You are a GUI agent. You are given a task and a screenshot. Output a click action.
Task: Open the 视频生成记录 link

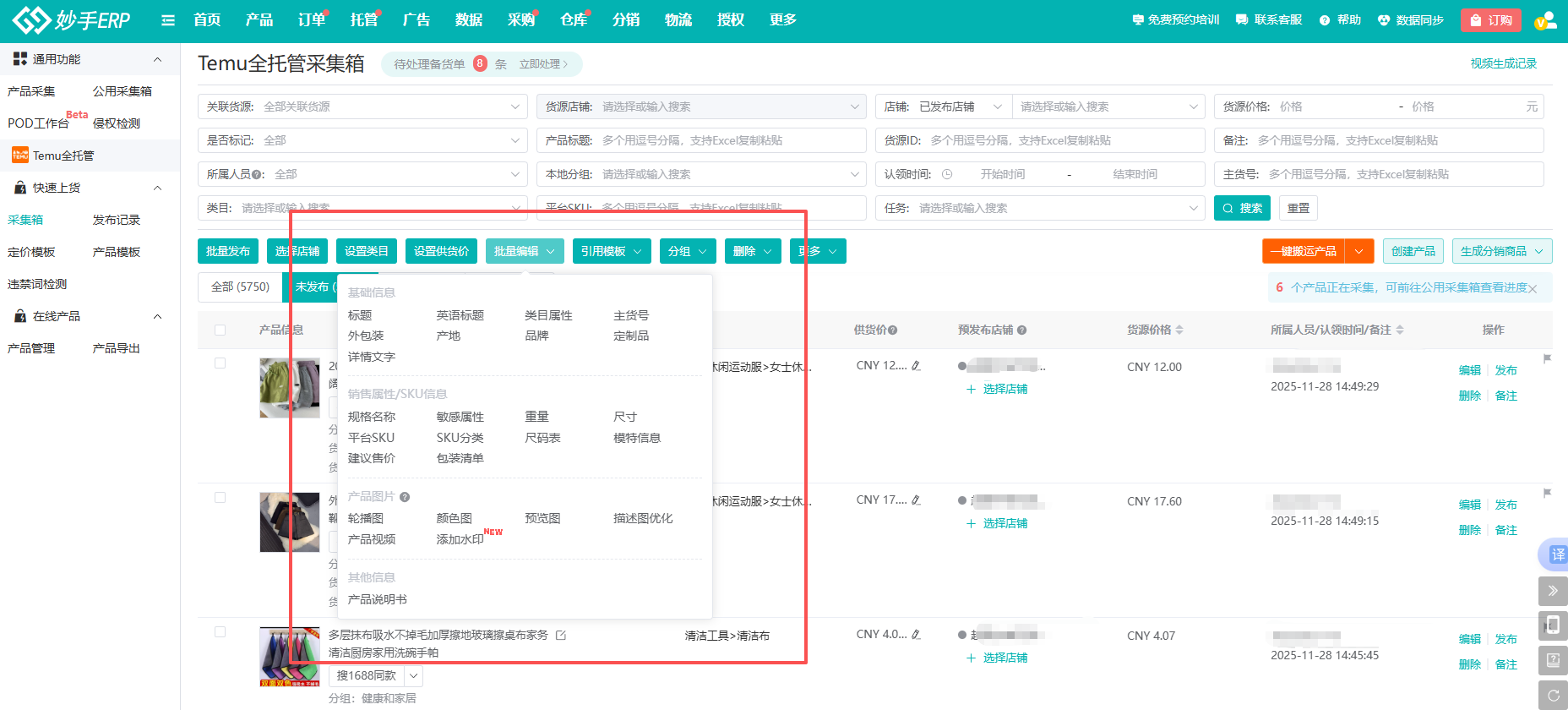1503,63
